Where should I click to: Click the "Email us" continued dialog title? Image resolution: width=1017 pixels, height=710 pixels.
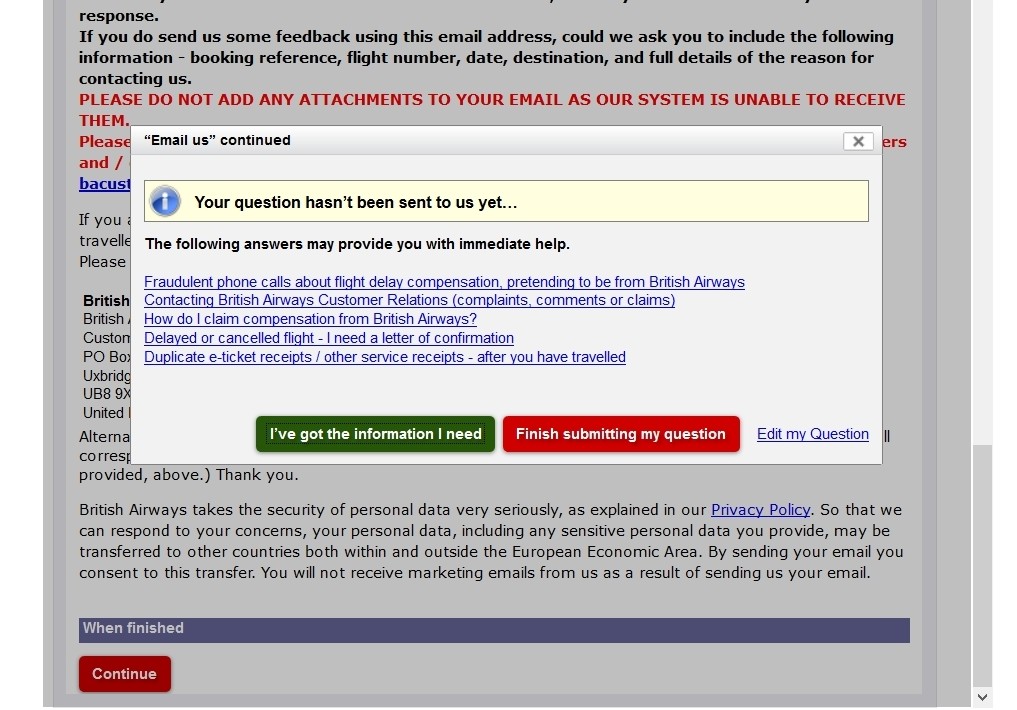[x=217, y=140]
